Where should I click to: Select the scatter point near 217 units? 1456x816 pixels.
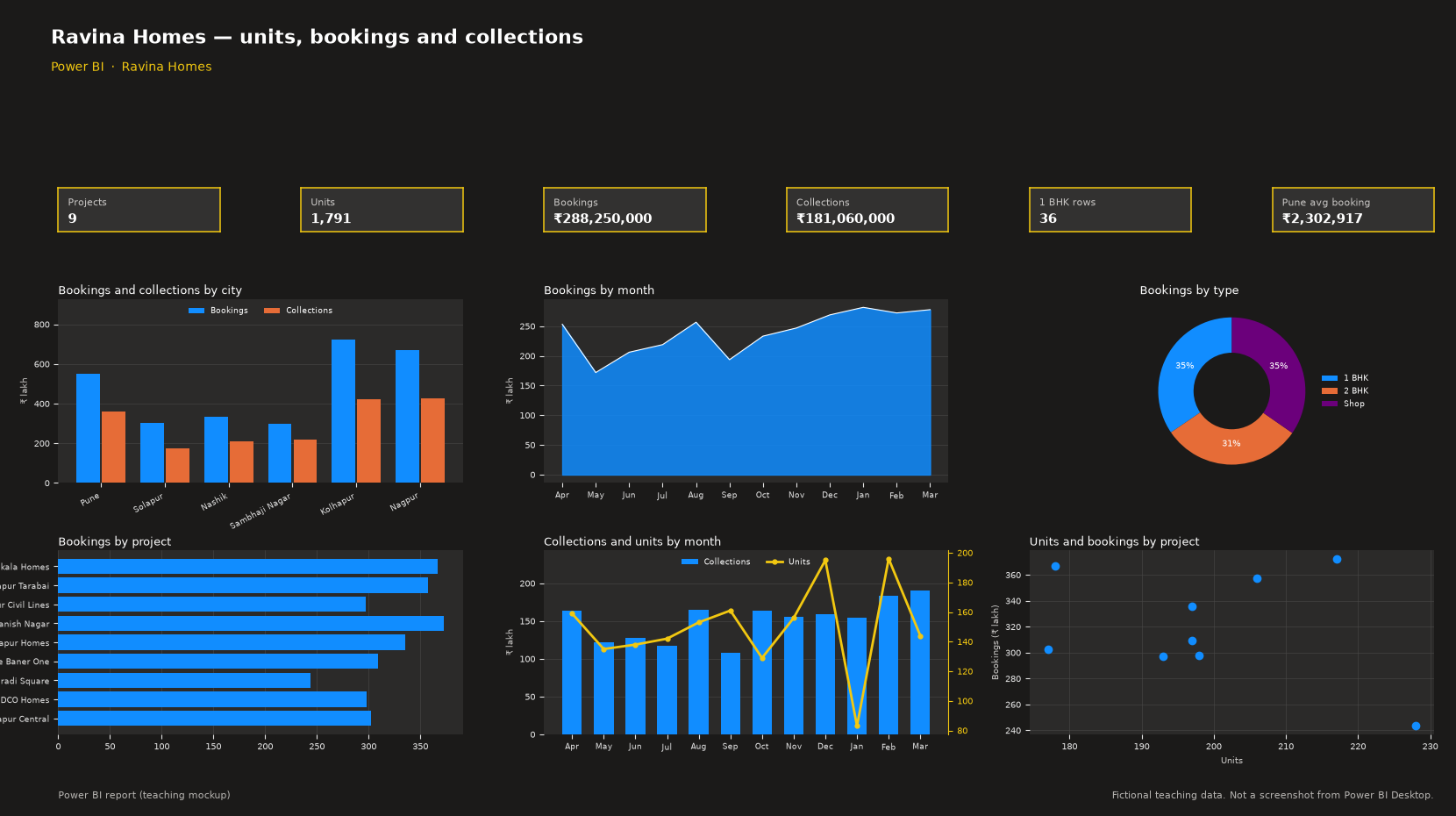[x=1337, y=560]
